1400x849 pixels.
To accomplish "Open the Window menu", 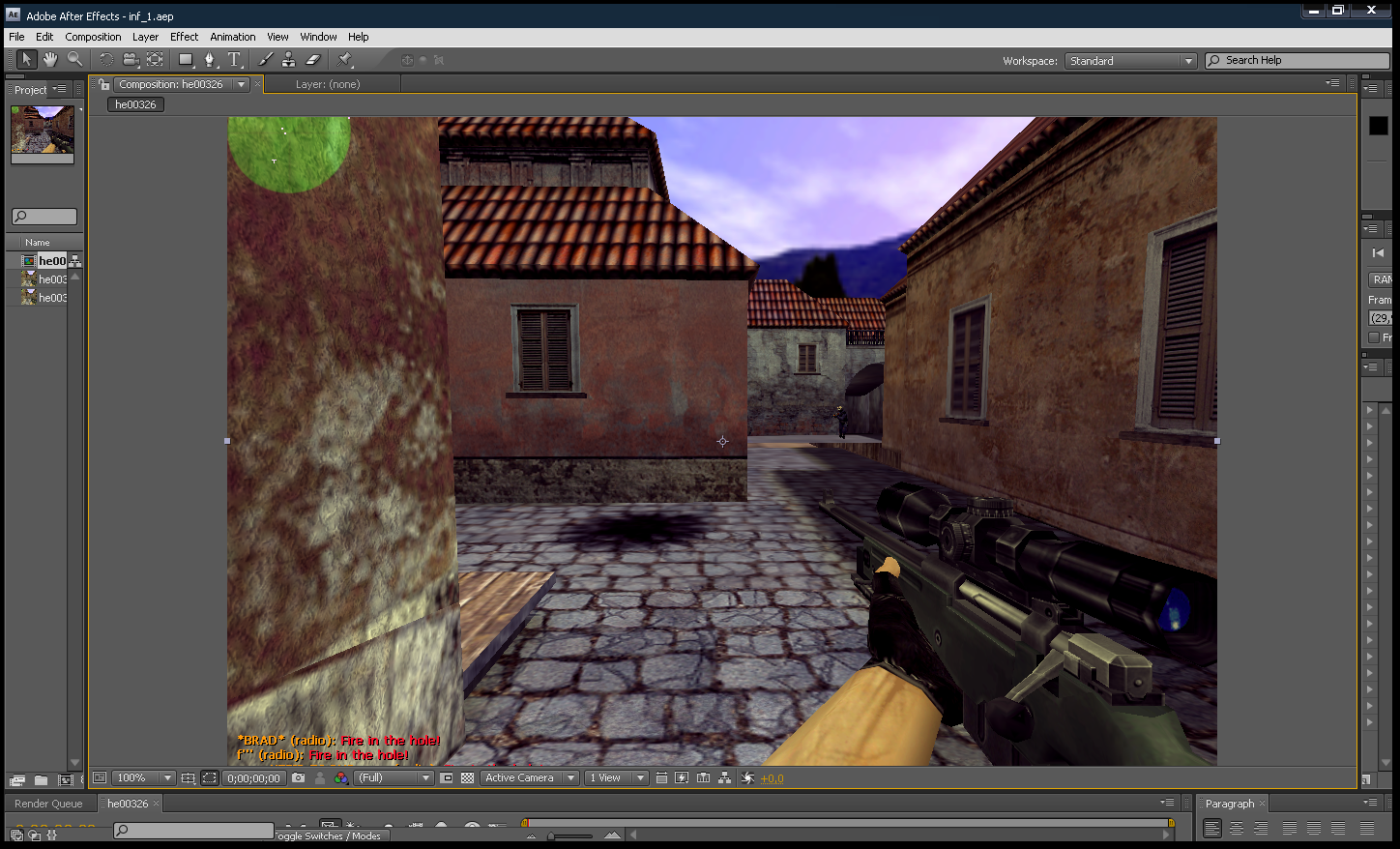I will [318, 37].
